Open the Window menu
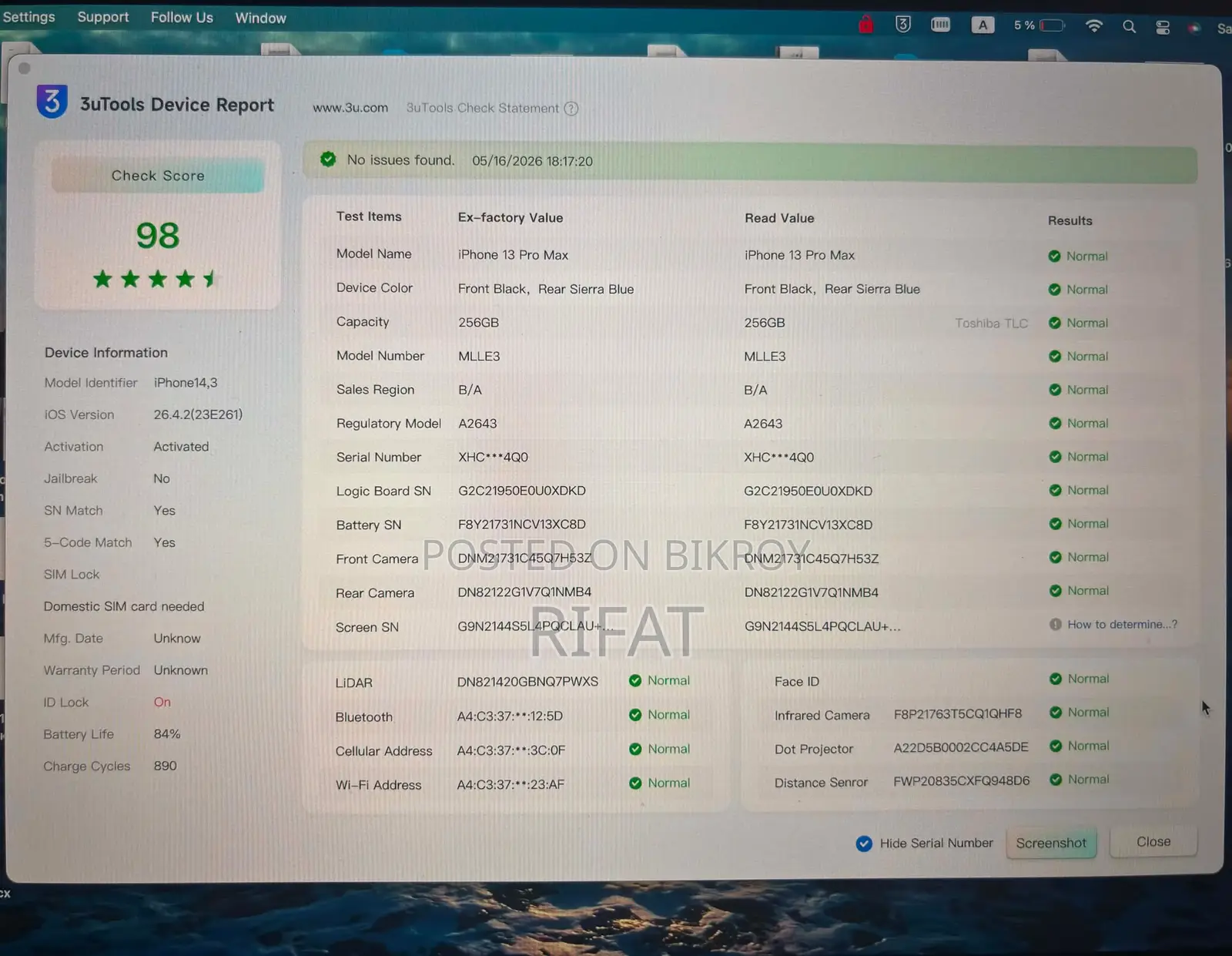Image resolution: width=1232 pixels, height=956 pixels. [260, 18]
